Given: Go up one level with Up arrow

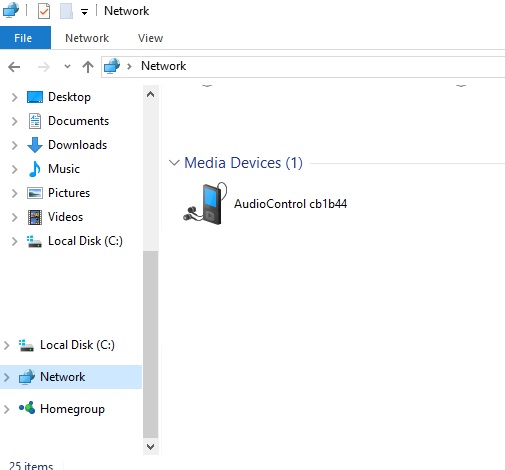Looking at the screenshot, I should pos(88,67).
